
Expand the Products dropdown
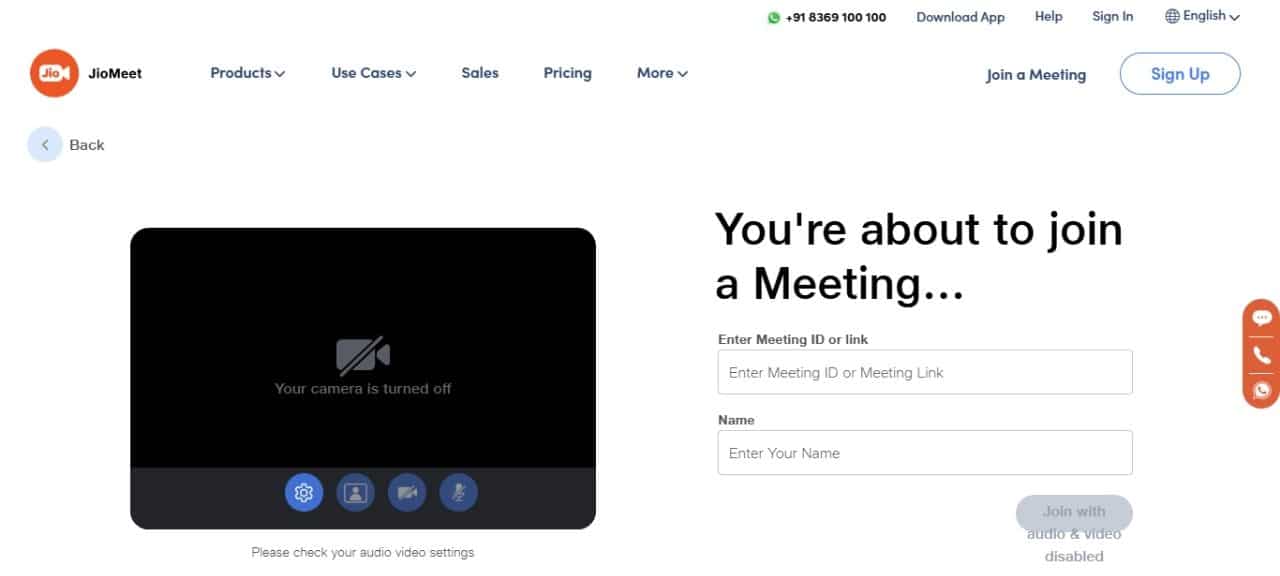[247, 73]
